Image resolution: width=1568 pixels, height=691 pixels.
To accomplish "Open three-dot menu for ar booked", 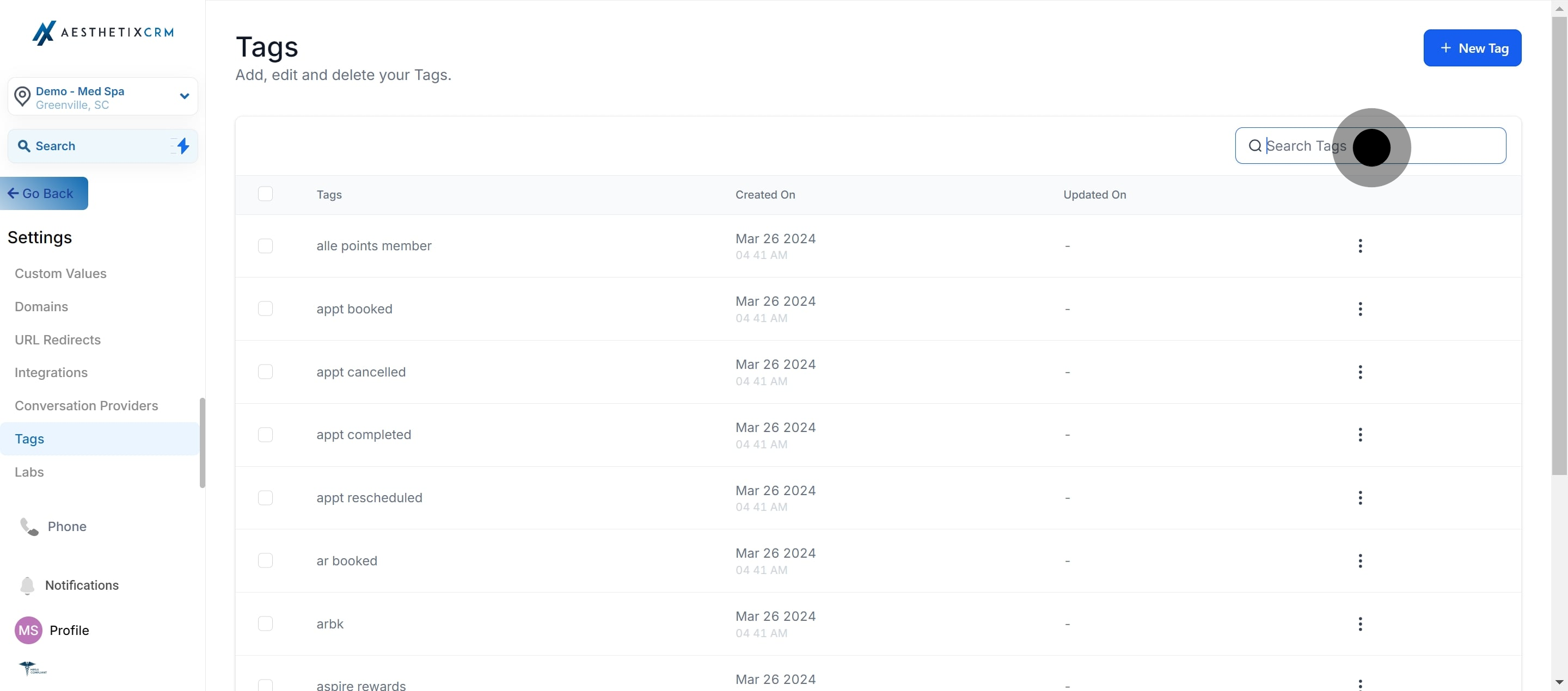I will (1360, 561).
